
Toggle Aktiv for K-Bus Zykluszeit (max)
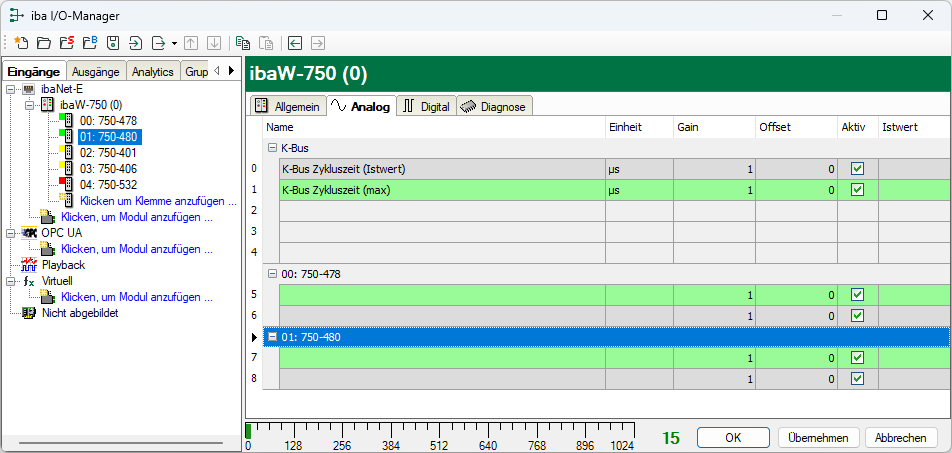coord(857,190)
